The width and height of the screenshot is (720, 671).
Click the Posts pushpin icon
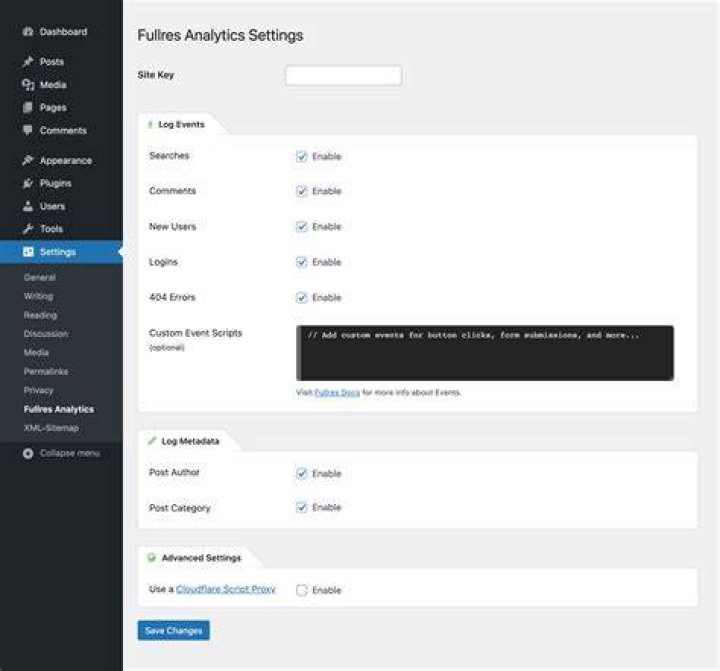(x=28, y=62)
